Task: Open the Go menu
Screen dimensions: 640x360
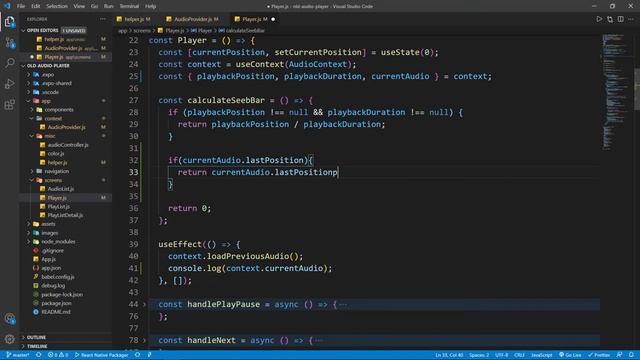Action: (x=94, y=6)
